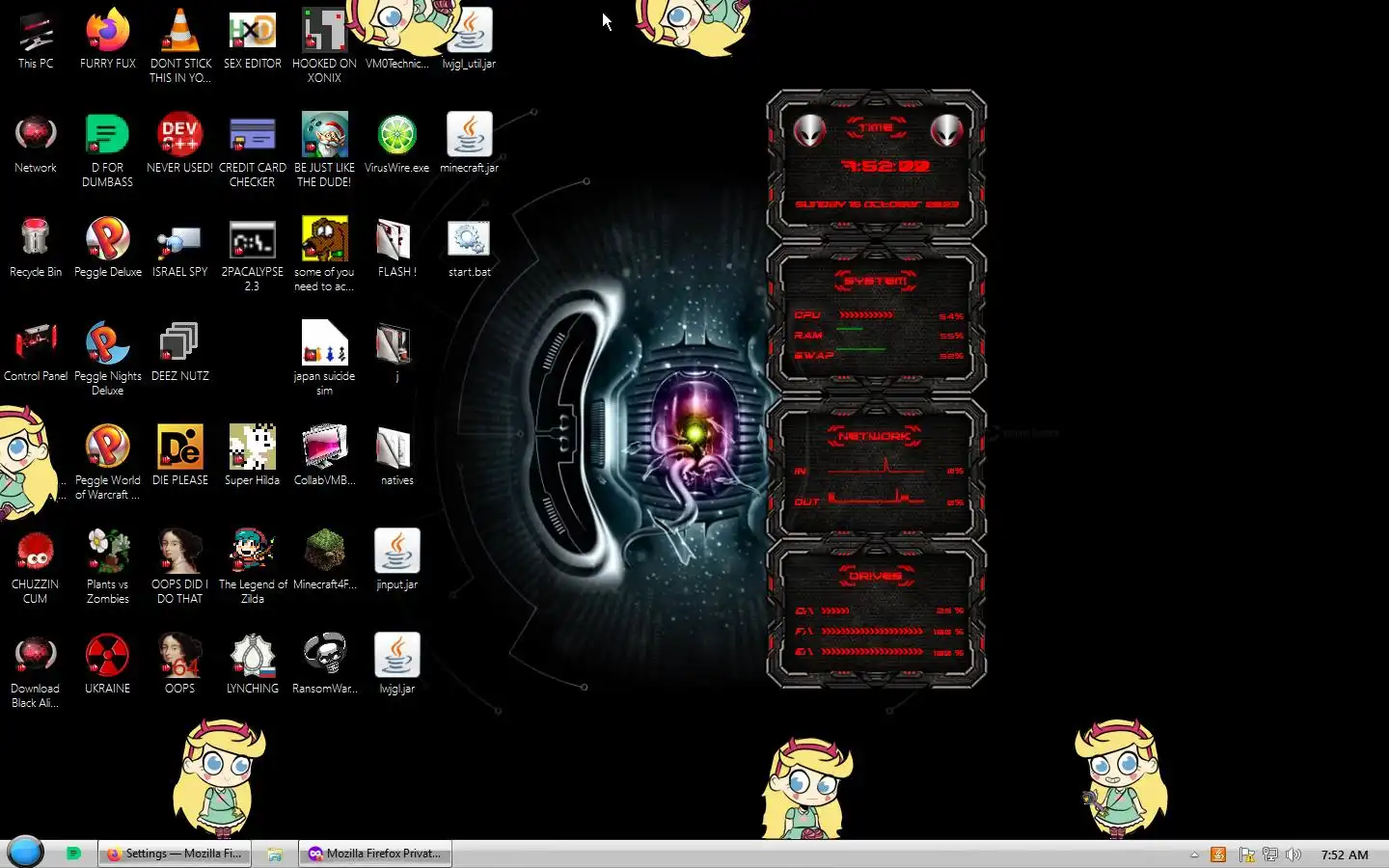The width and height of the screenshot is (1389, 868).
Task: Open the network tray icon
Action: coord(1270,854)
